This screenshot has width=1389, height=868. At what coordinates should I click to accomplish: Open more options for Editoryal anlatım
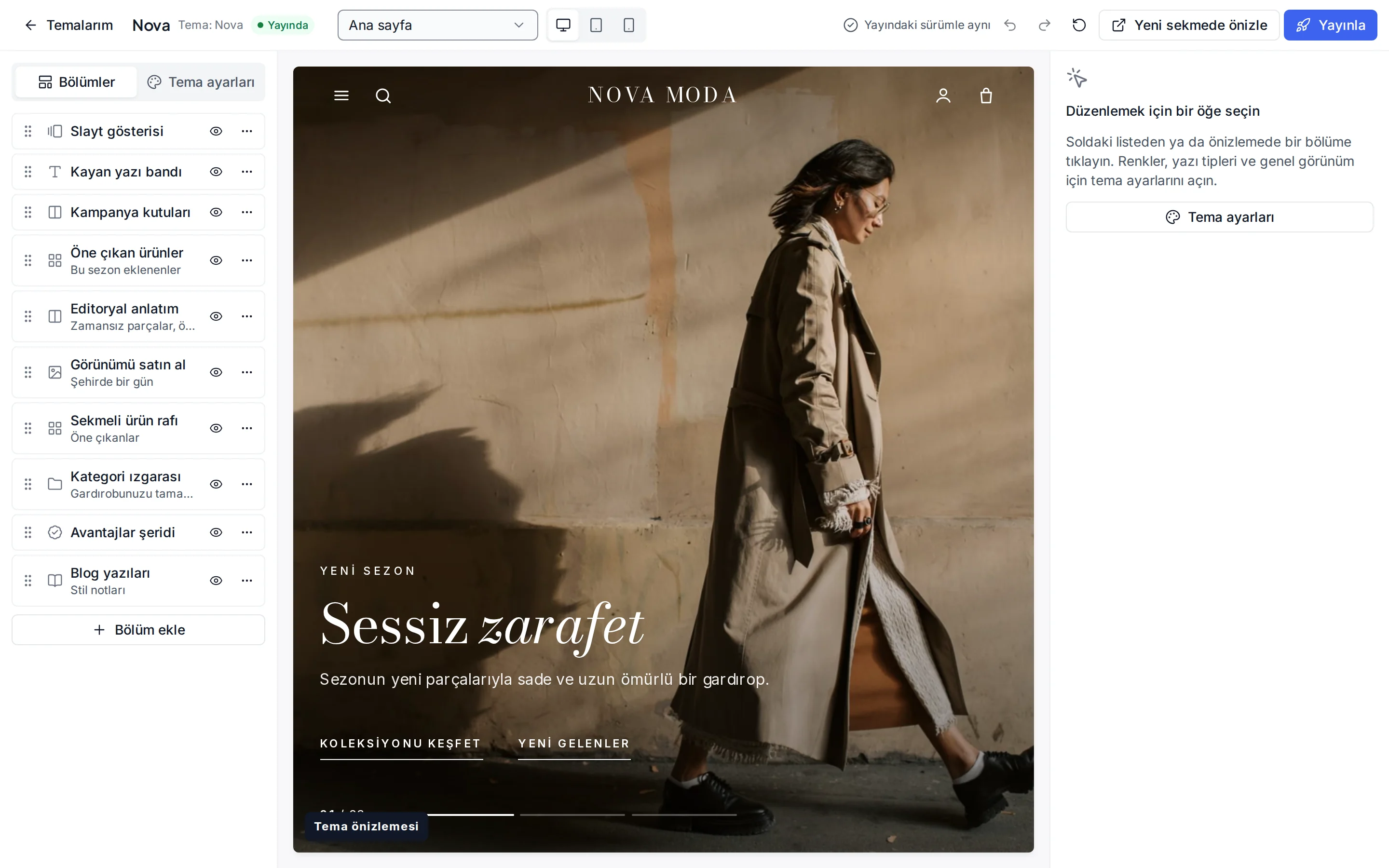(x=247, y=316)
